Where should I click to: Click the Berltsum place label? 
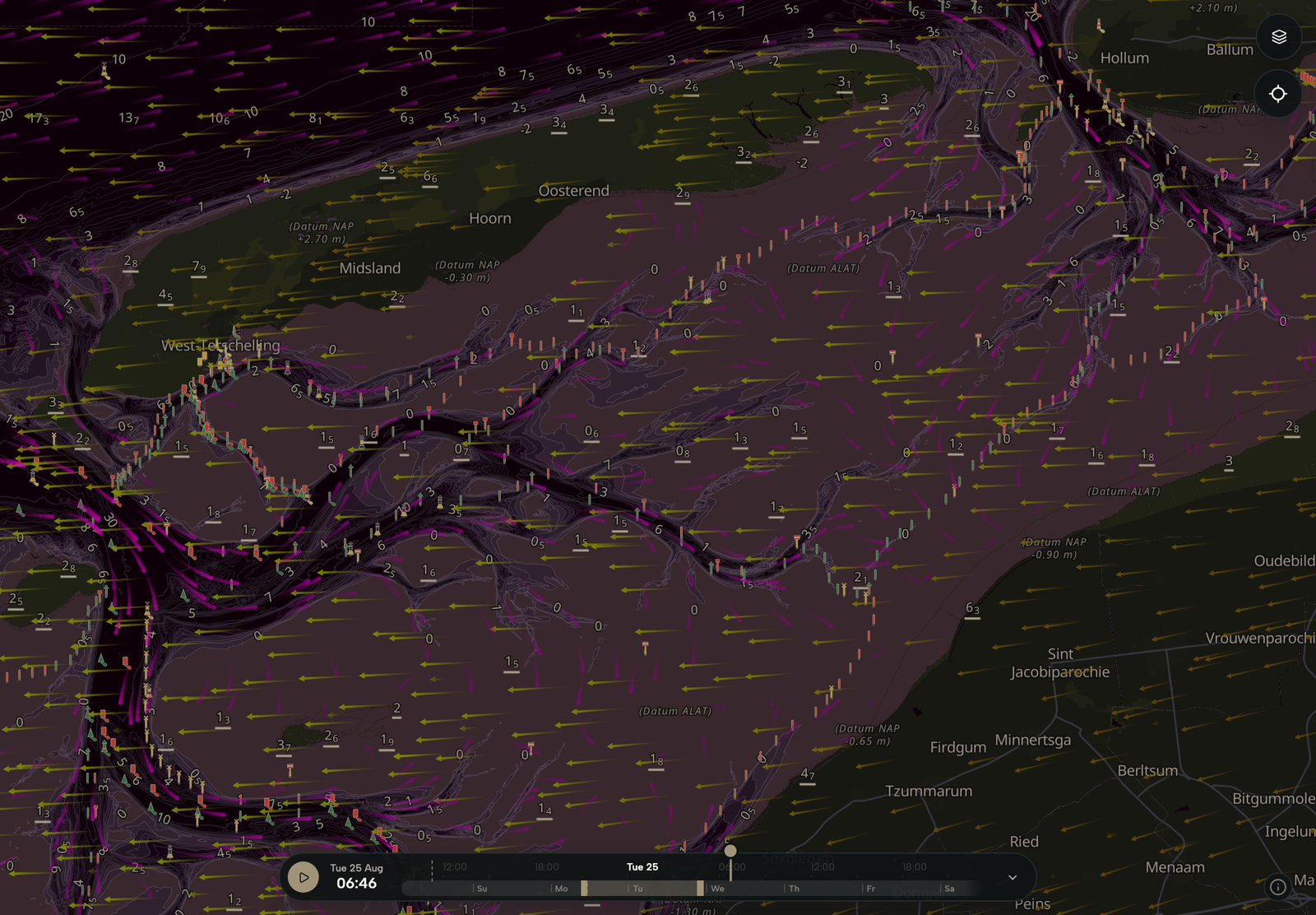(x=1147, y=771)
